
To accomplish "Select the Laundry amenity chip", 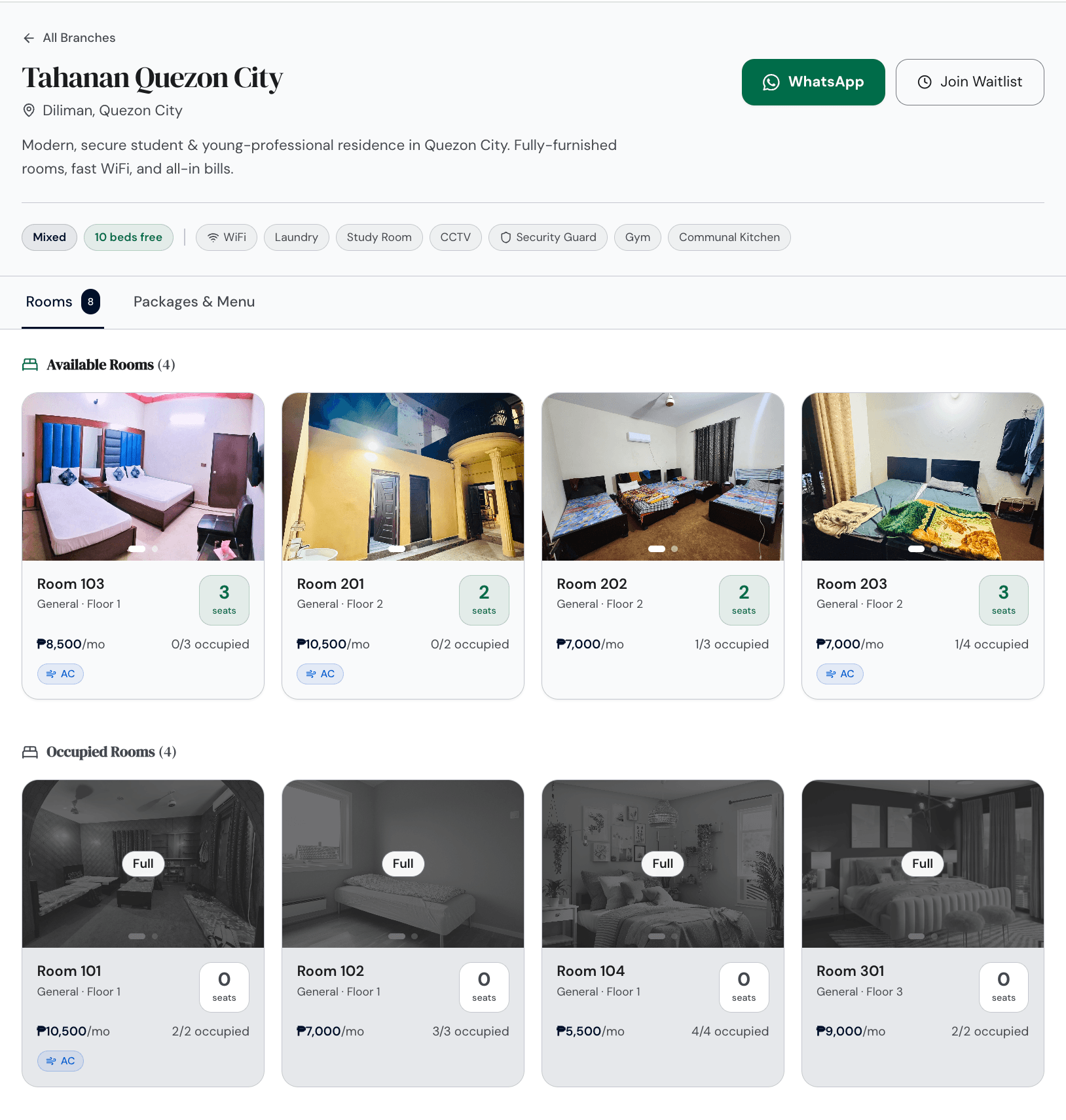I will [296, 237].
